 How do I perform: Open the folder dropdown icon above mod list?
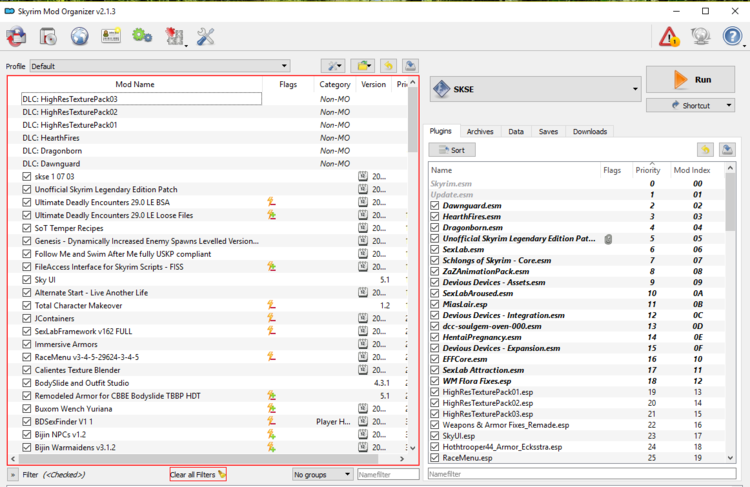click(x=362, y=66)
